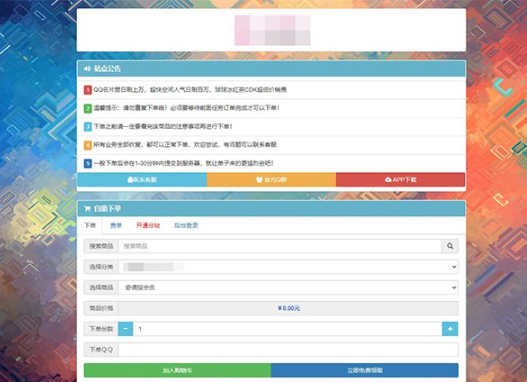Open the 选择商品 product dropdown
This screenshot has height=382, width=527.
point(288,288)
